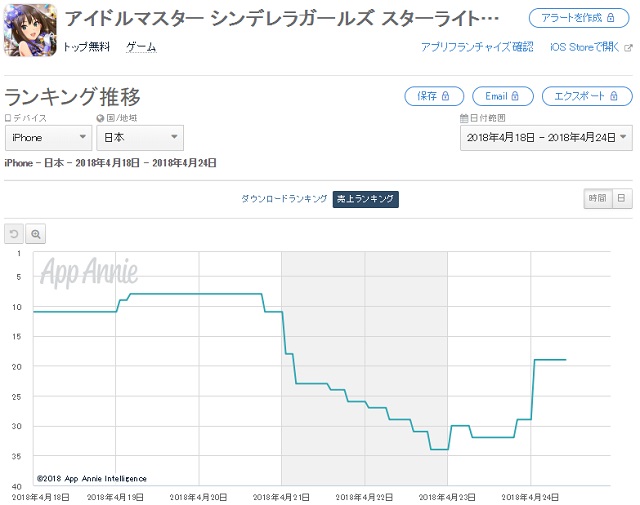Click the 2018年4月19日 axis label
Image resolution: width=640 pixels, height=505 pixels.
(116, 497)
